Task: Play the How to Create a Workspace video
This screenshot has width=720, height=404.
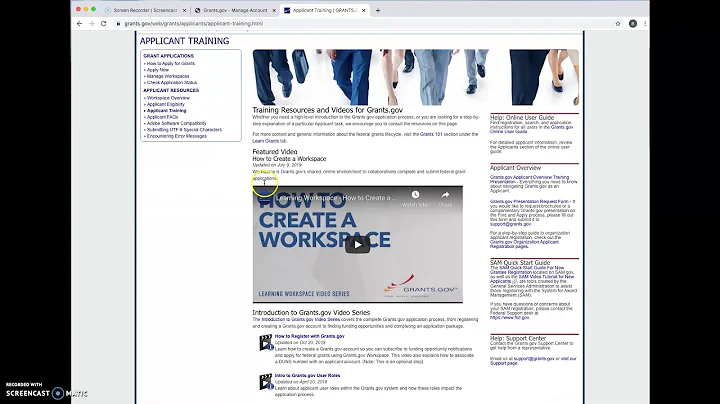Action: [357, 245]
